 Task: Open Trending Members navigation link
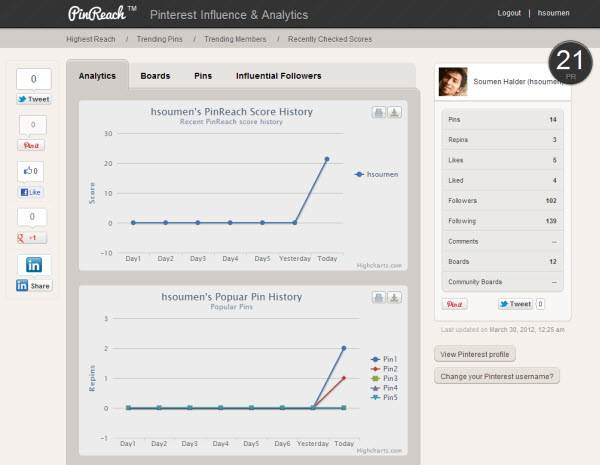[235, 39]
